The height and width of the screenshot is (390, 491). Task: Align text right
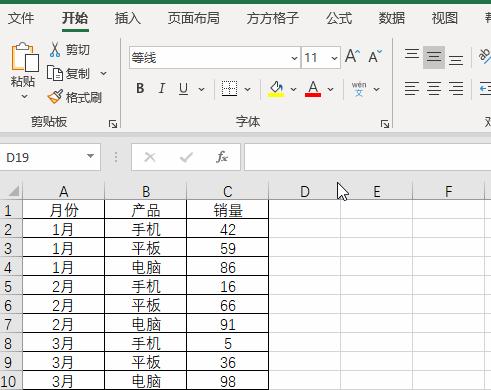(x=456, y=89)
